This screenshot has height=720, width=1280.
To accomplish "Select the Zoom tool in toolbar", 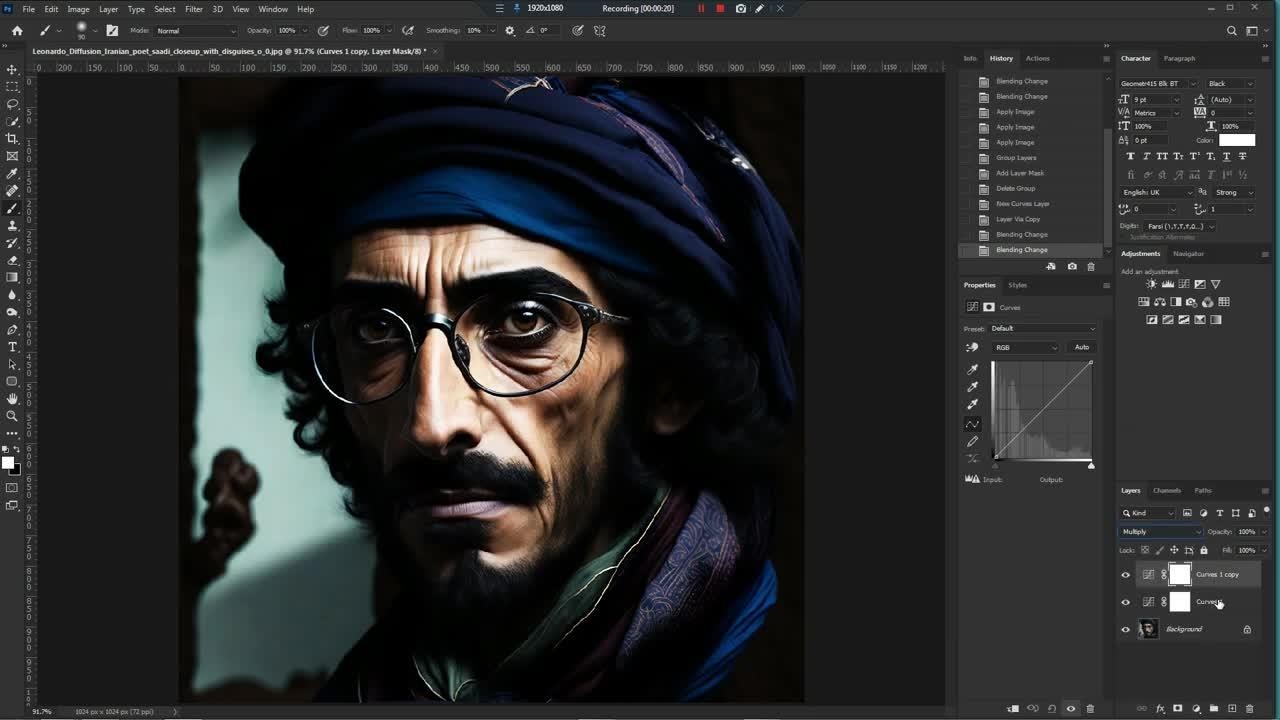I will point(12,416).
